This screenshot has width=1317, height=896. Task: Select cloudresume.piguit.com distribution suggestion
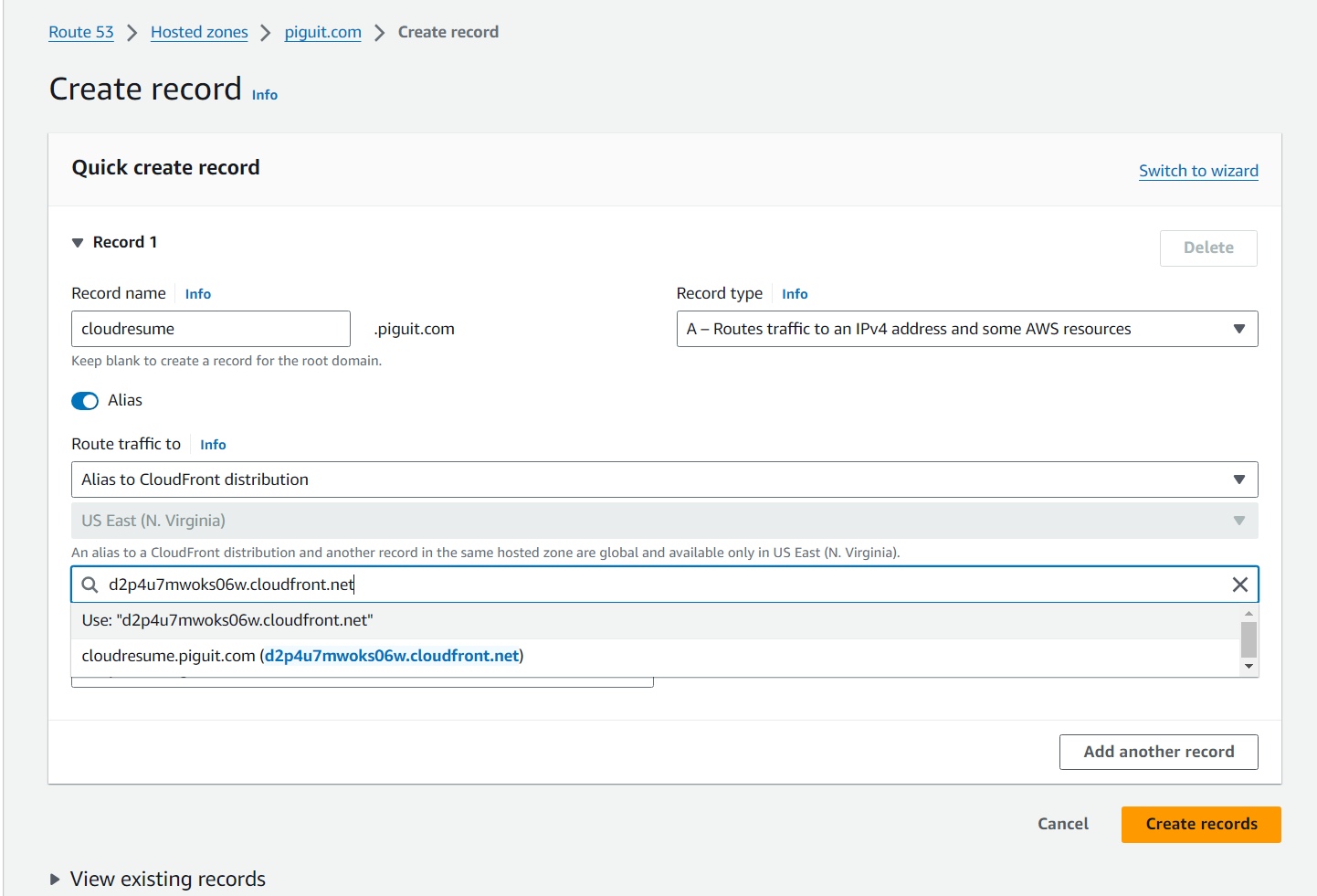click(655, 657)
